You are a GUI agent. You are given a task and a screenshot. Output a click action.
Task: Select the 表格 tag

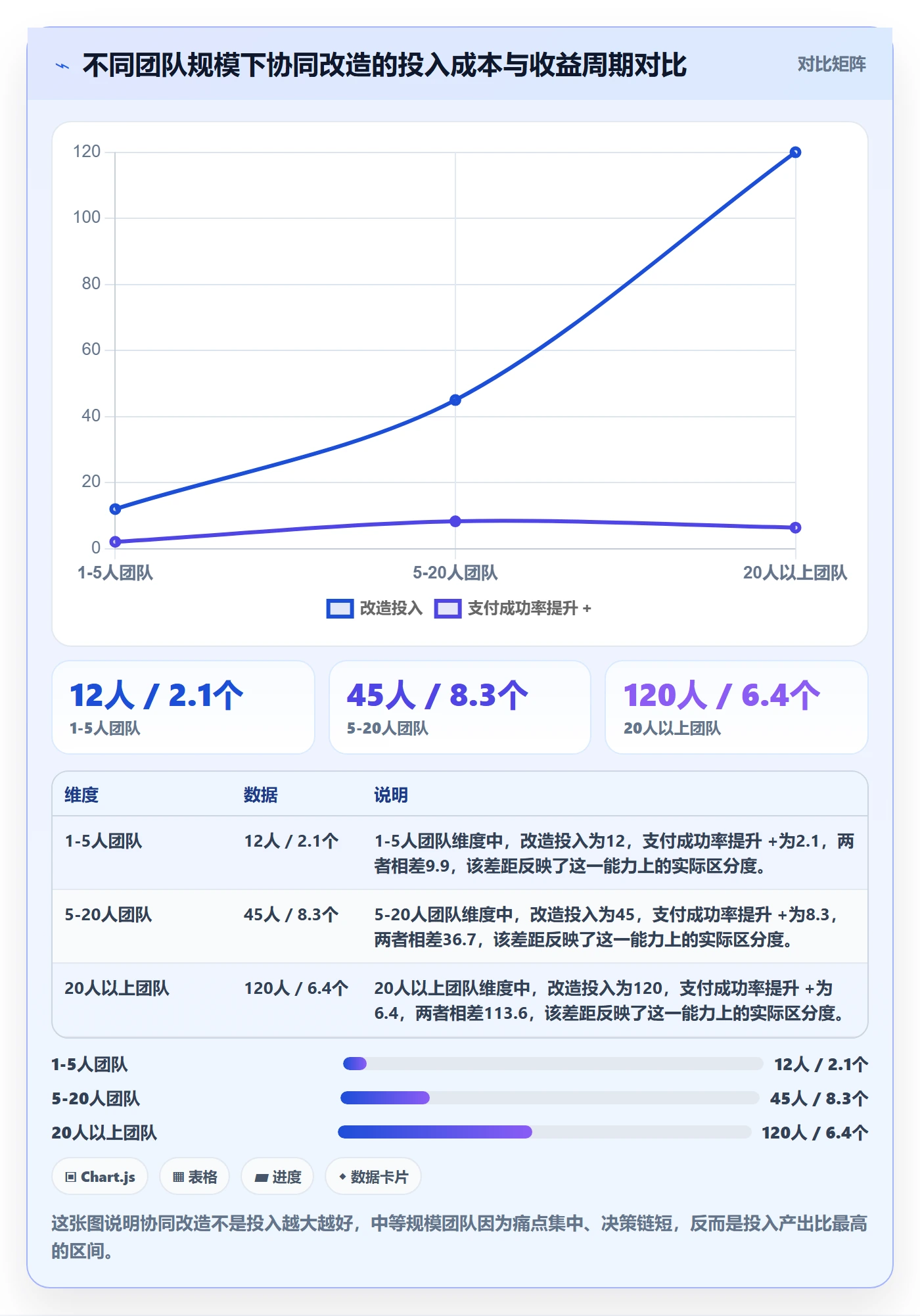pyautogui.click(x=195, y=1177)
